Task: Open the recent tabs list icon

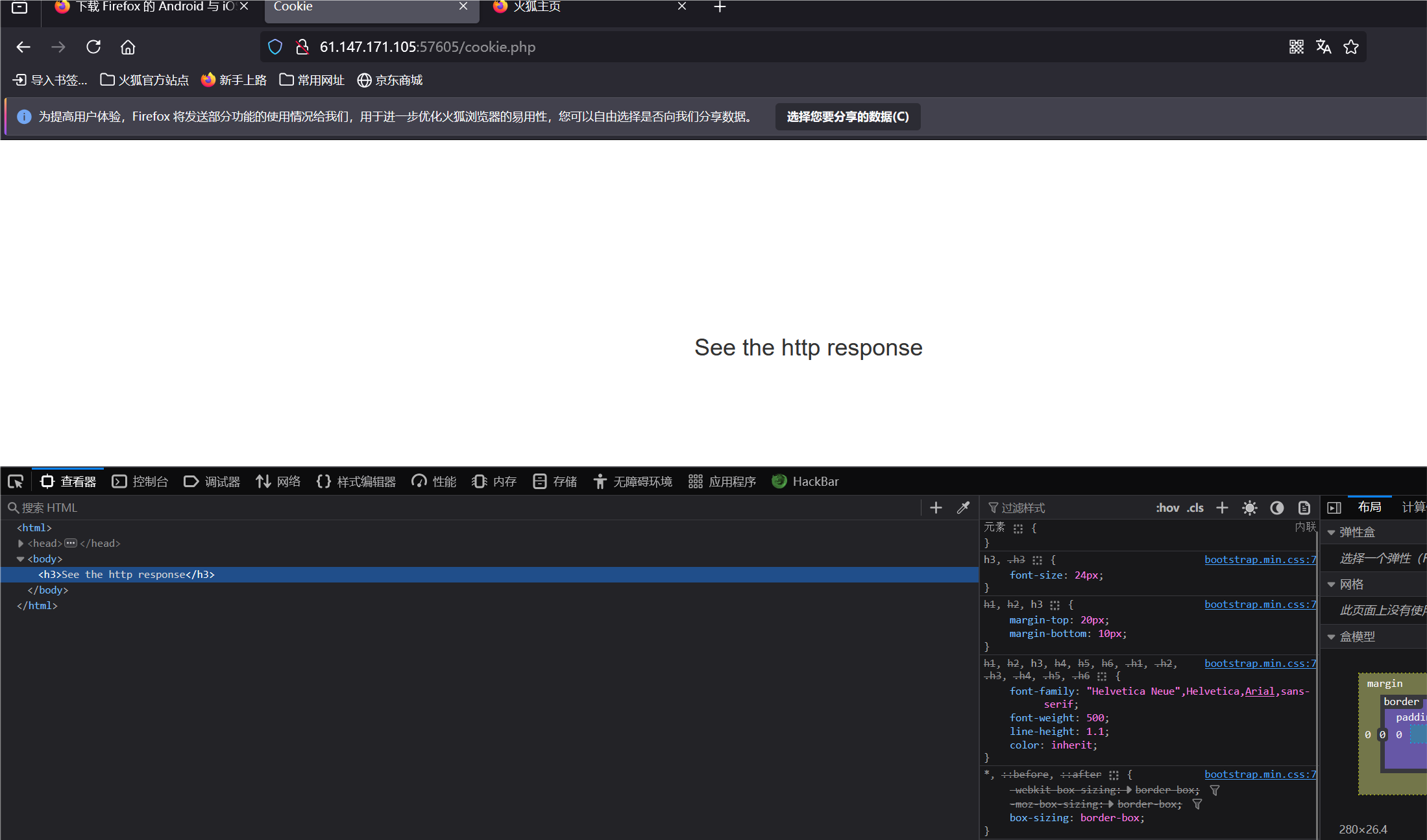Action: click(x=19, y=7)
